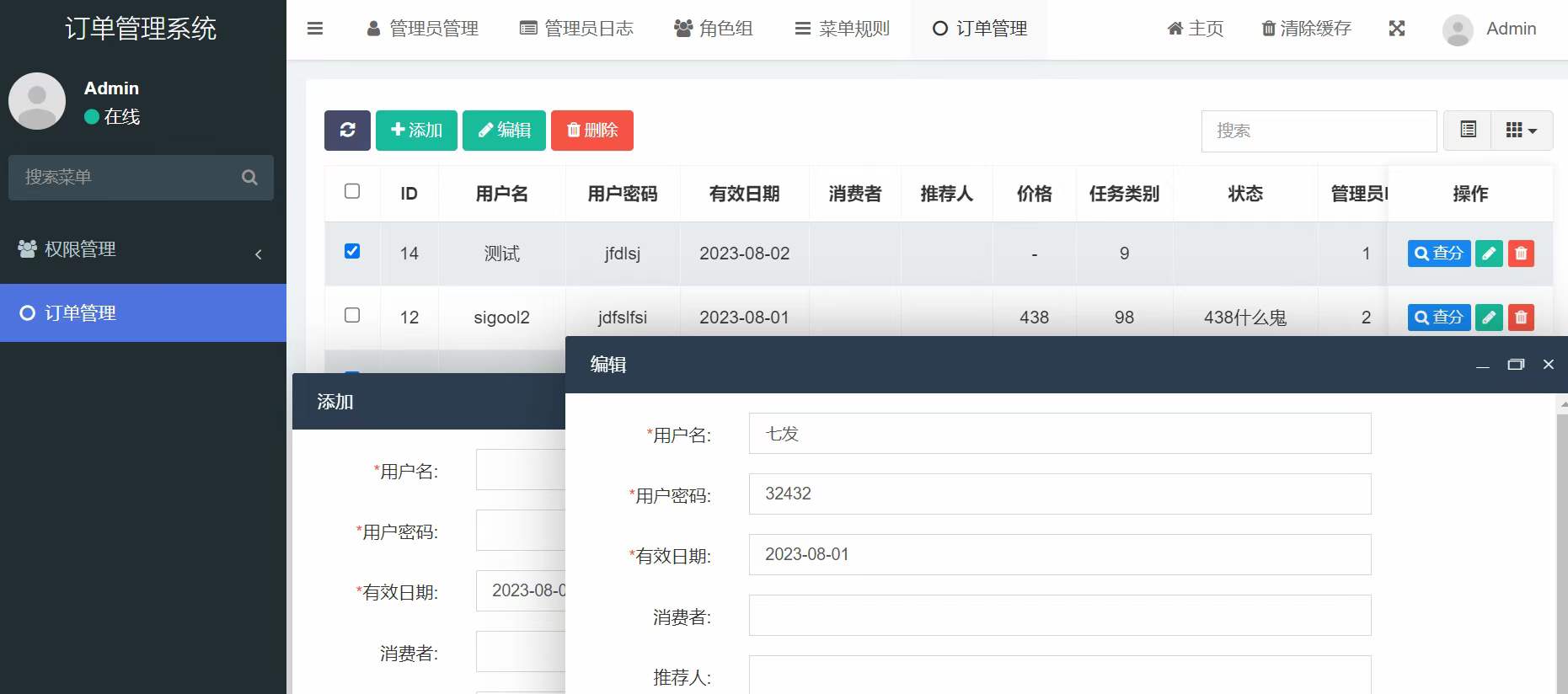Image resolution: width=1568 pixels, height=694 pixels.
Task: Toggle the sidebar hamburger menu icon
Action: tap(315, 29)
